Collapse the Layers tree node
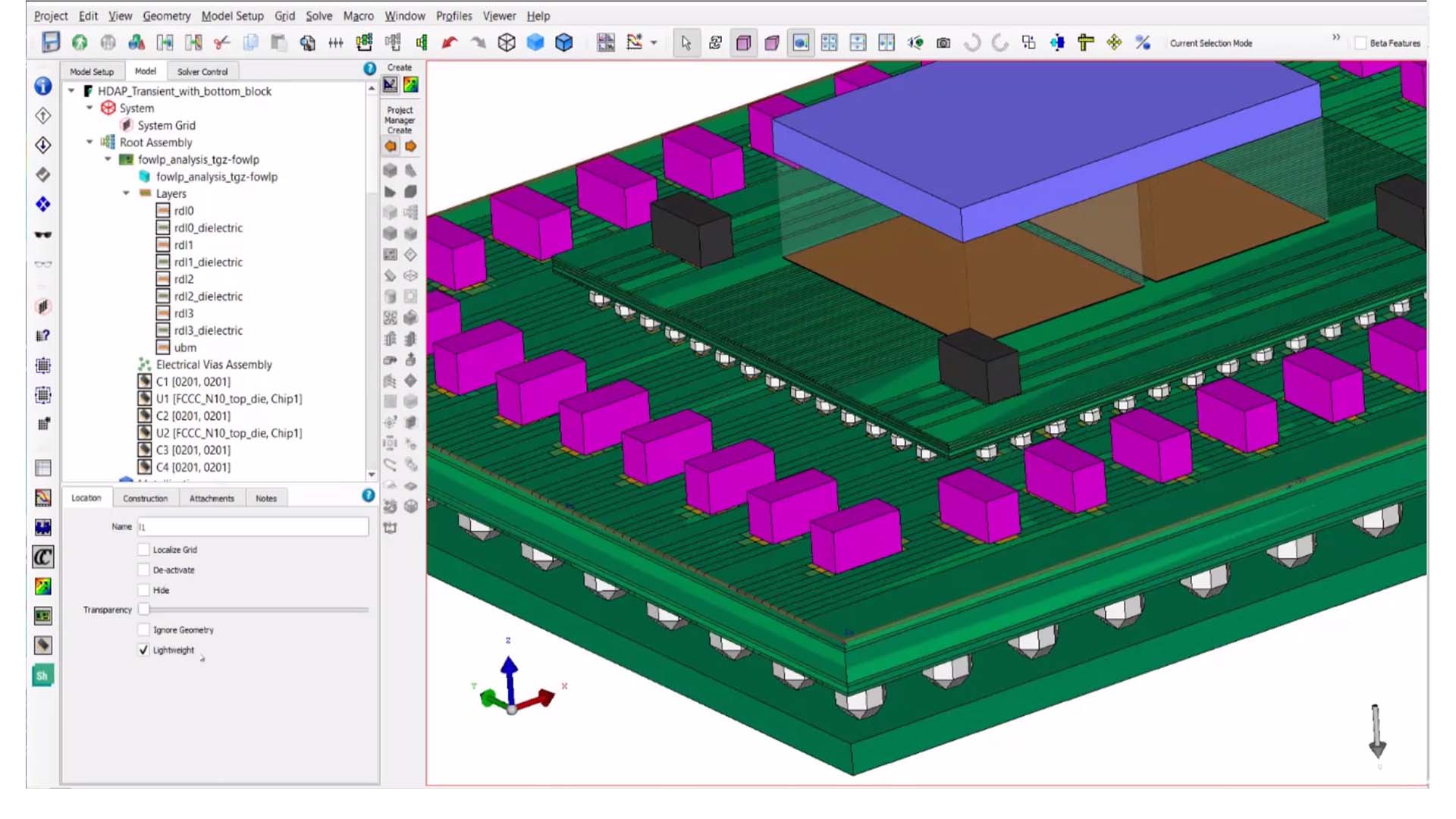This screenshot has width=1456, height=819. coord(126,193)
